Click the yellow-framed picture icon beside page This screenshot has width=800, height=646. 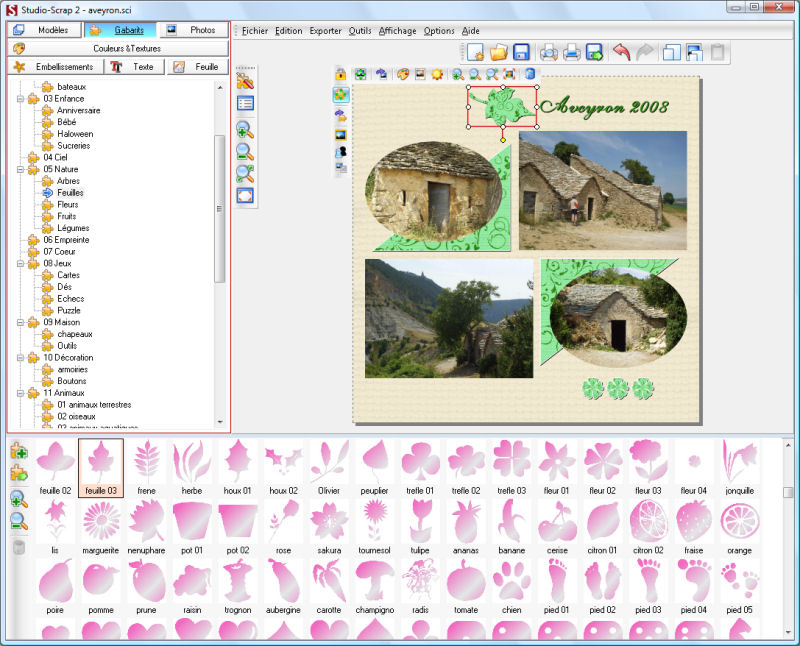(341, 135)
